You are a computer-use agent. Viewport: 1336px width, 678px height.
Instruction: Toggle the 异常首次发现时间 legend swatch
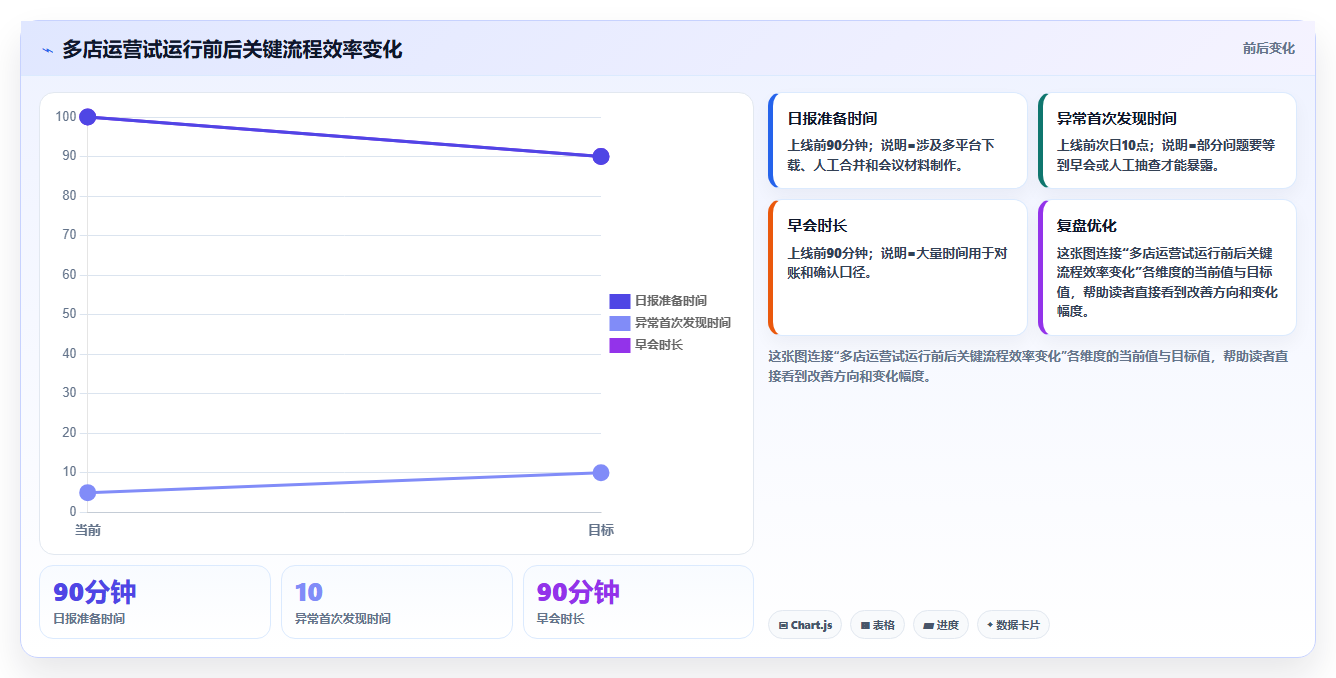[619, 323]
